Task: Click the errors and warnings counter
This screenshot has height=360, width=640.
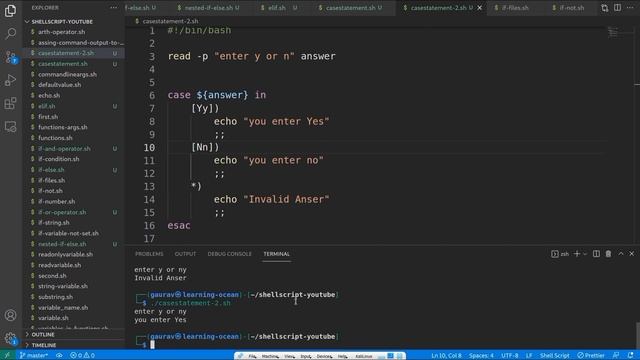Action: coord(82,356)
